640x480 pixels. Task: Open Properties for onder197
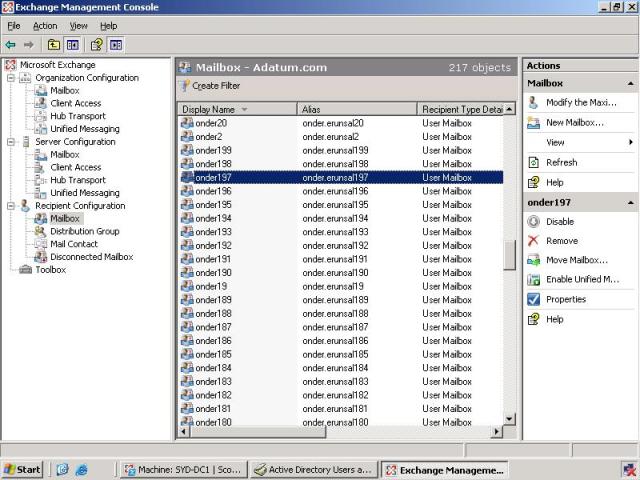[x=566, y=299]
